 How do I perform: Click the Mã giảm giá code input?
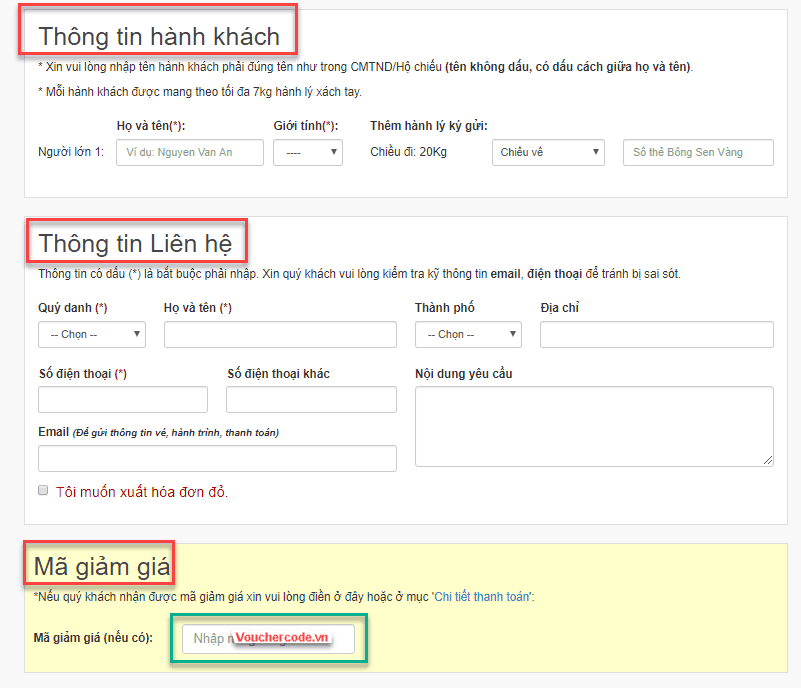click(268, 638)
